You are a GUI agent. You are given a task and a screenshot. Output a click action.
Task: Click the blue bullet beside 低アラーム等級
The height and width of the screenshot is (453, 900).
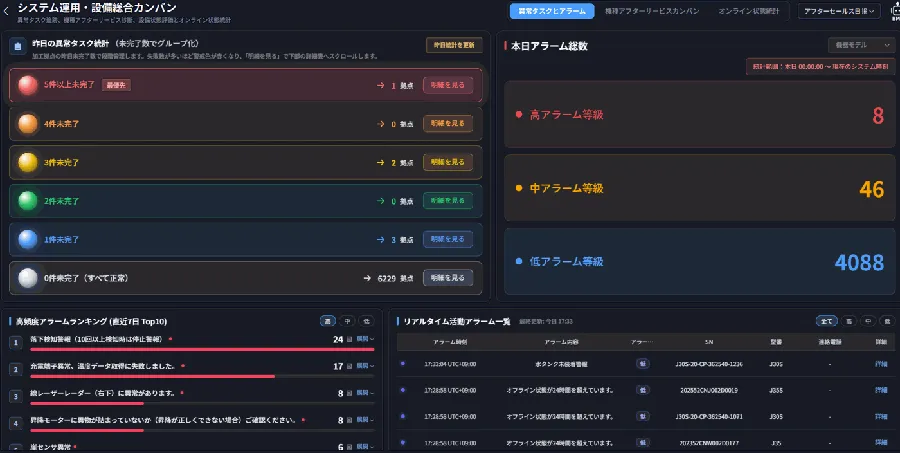[x=519, y=261]
